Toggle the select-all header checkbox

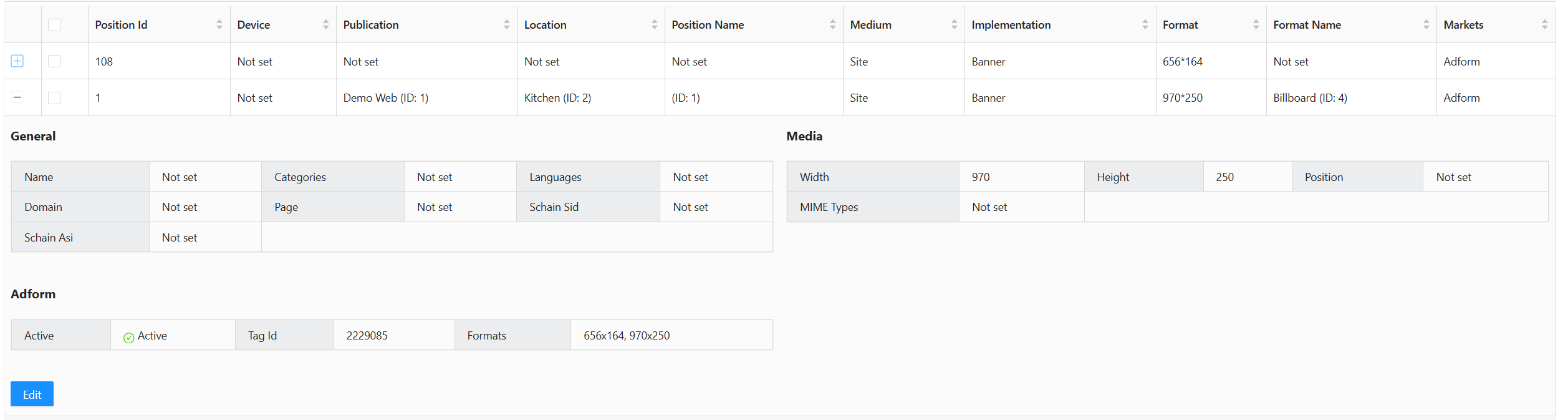[54, 25]
